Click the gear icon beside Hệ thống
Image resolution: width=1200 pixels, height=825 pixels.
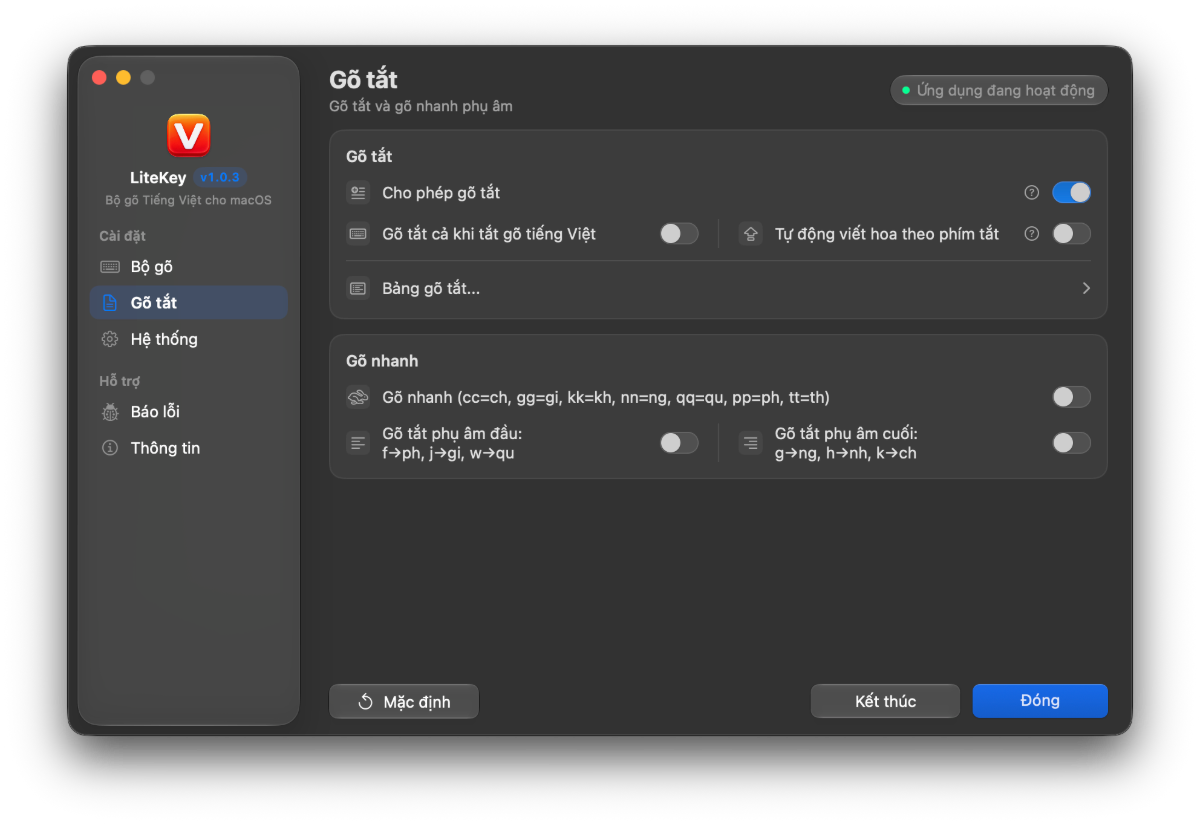click(x=110, y=339)
